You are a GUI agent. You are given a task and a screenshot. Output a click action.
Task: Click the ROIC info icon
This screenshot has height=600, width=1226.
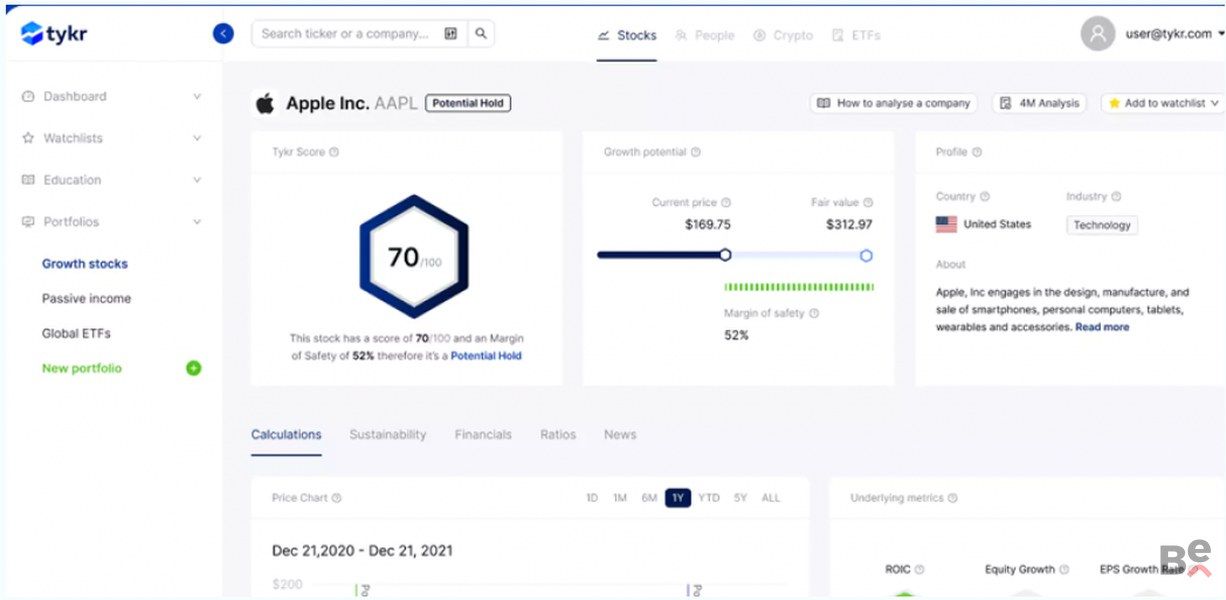(x=919, y=569)
